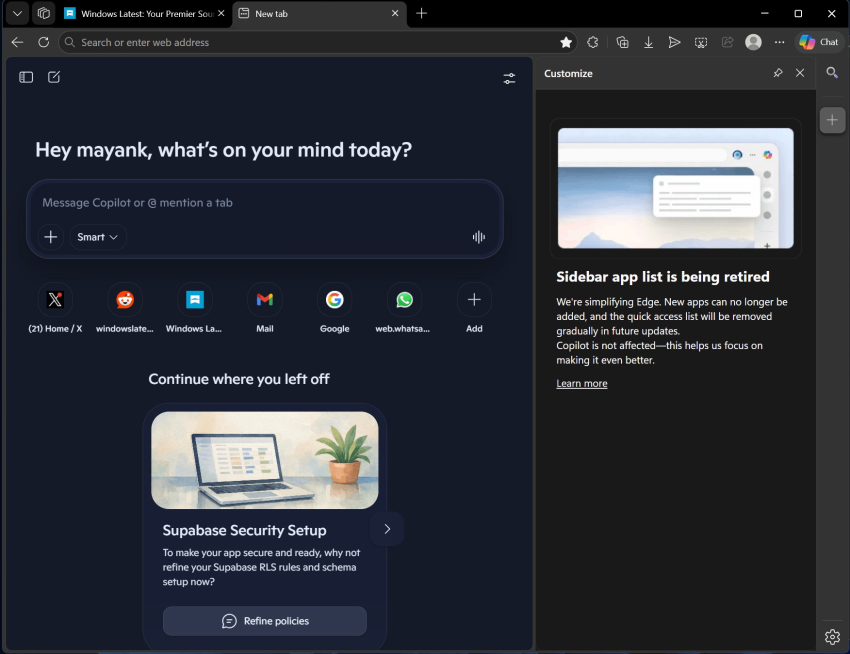This screenshot has width=850, height=654.
Task: Open the Google shortcut
Action: coord(334,307)
